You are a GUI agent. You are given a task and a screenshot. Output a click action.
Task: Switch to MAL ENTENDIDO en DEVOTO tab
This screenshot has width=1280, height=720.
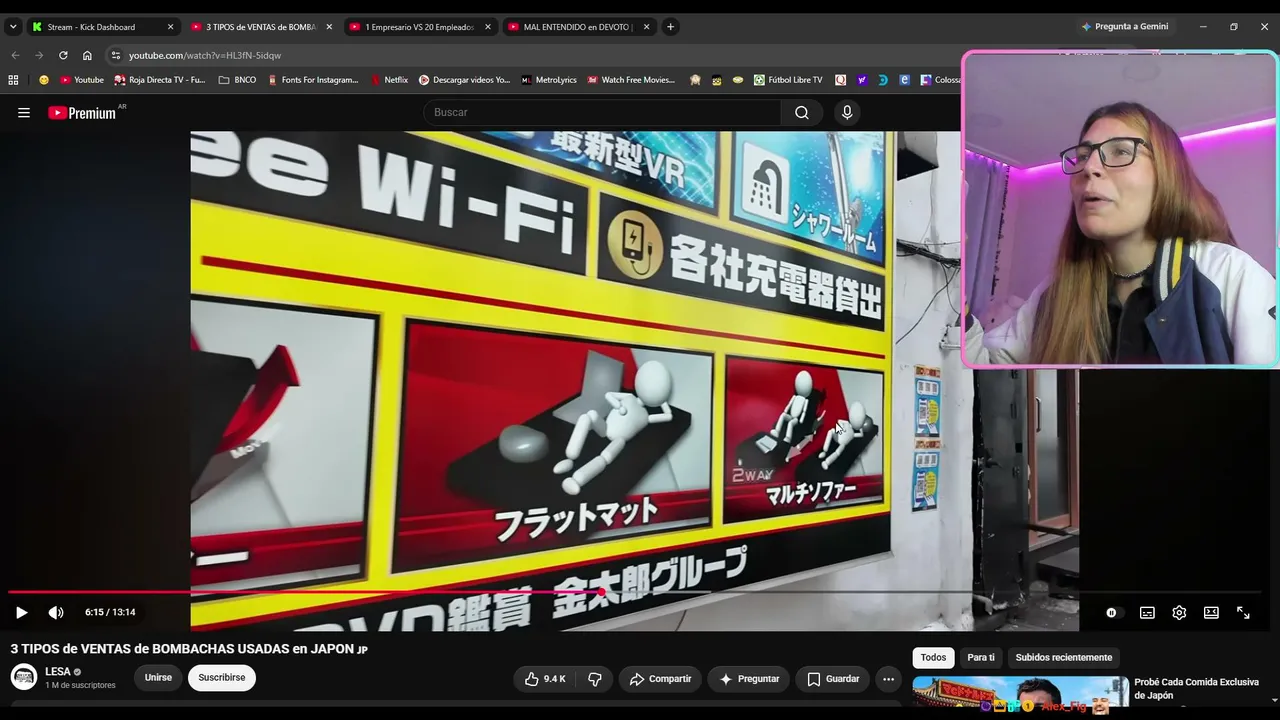point(578,27)
